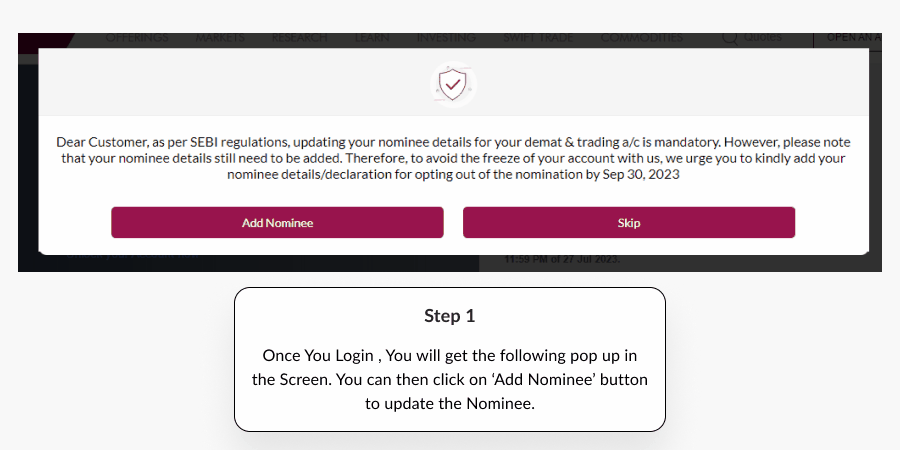Click the shield checkmark icon
Screen dimensions: 900x450
coord(453,84)
